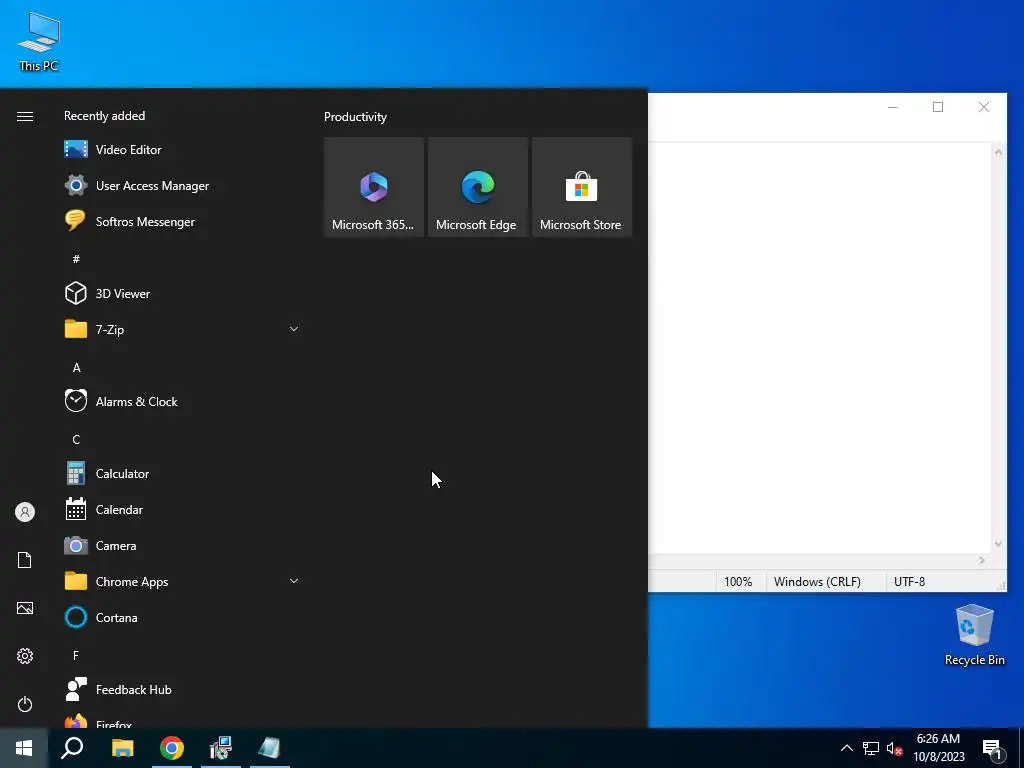Viewport: 1024px width, 768px height.
Task: Open Video Editor from Recently added
Action: [x=181, y=150]
